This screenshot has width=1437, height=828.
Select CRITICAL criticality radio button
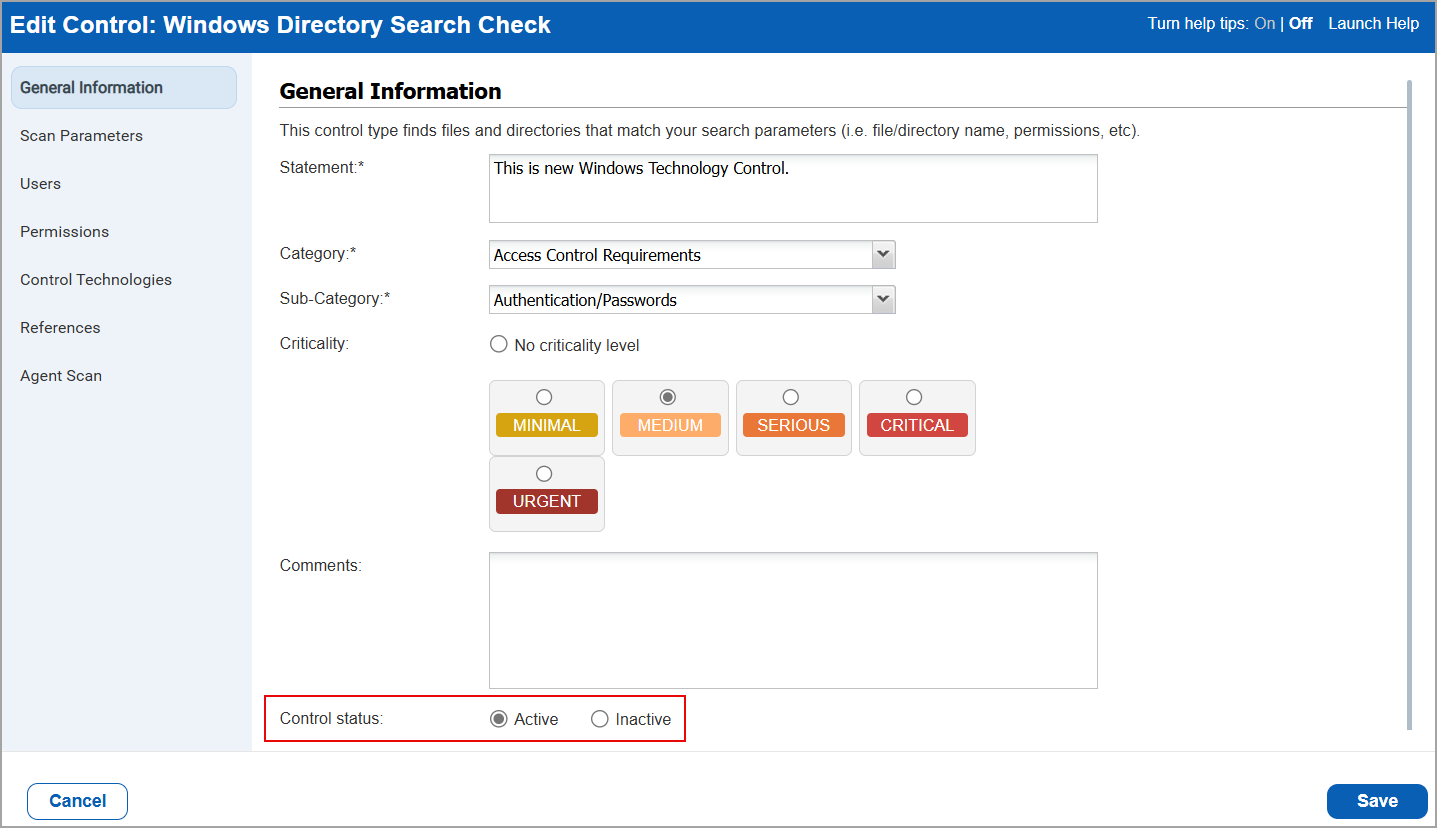click(914, 397)
